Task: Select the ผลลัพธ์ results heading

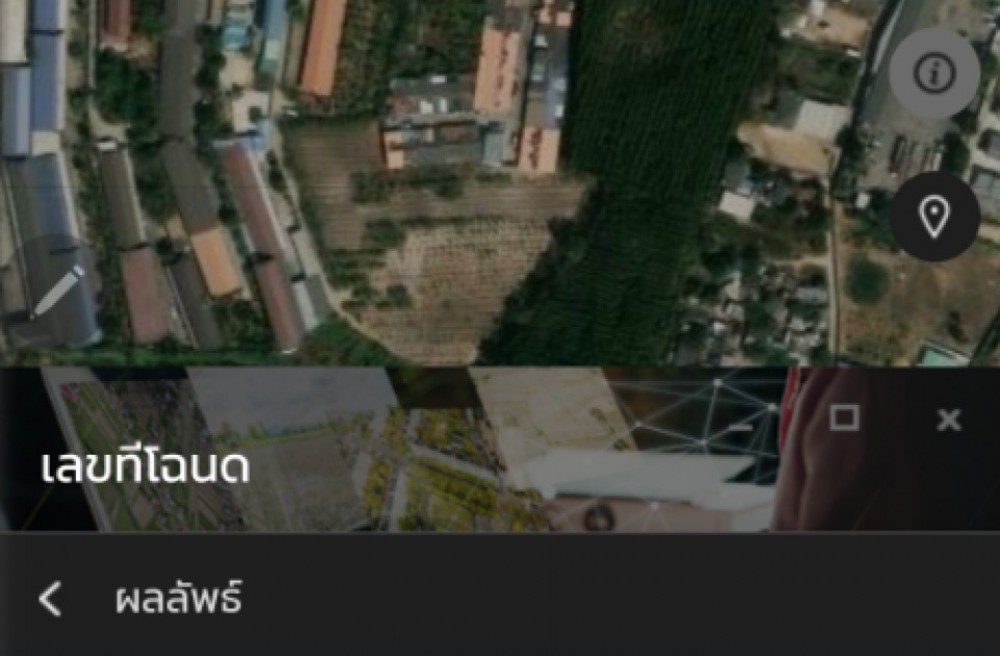Action: pos(179,599)
